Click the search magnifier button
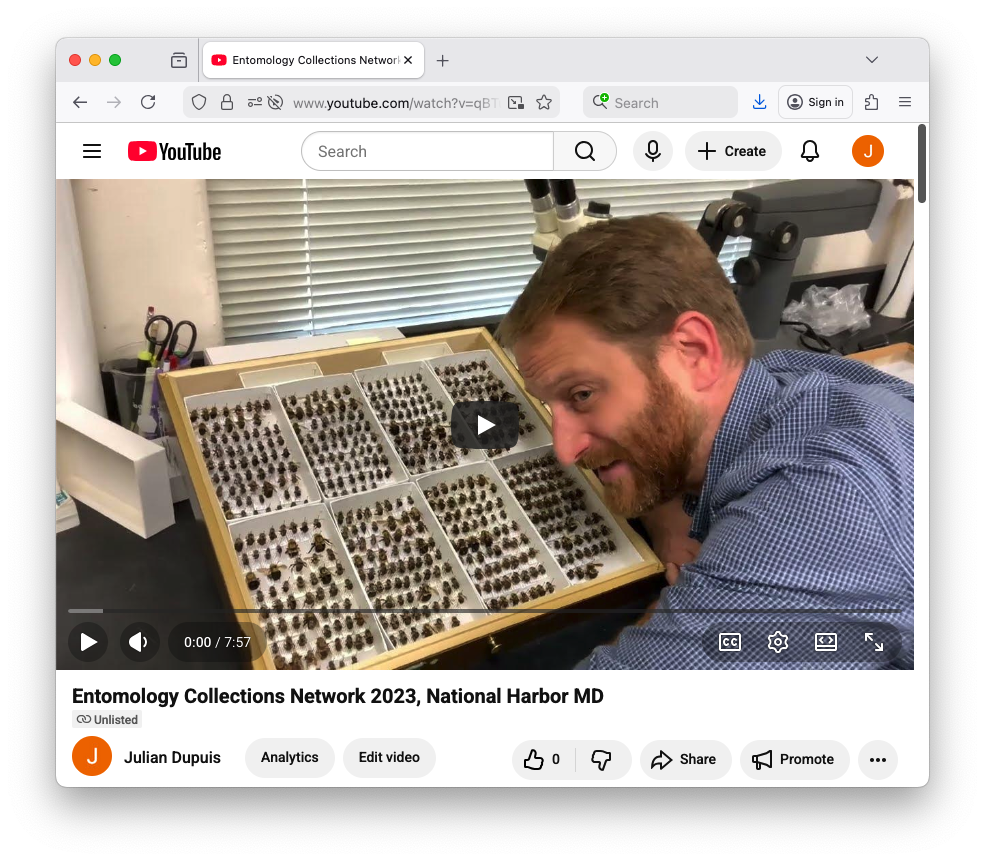 pyautogui.click(x=585, y=151)
